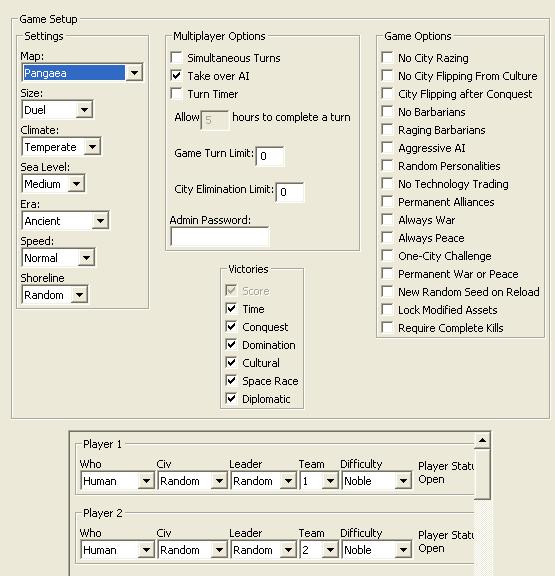Enable the Turn Timer checkbox
The width and height of the screenshot is (555, 576).
pyautogui.click(x=177, y=94)
